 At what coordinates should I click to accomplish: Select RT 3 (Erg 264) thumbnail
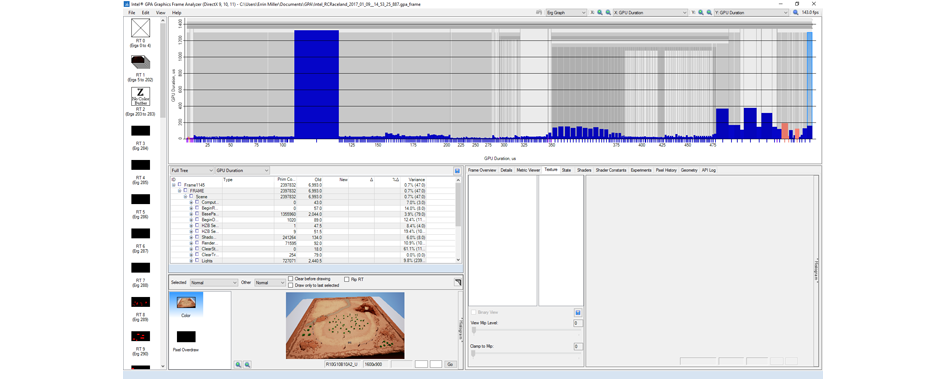pos(140,130)
